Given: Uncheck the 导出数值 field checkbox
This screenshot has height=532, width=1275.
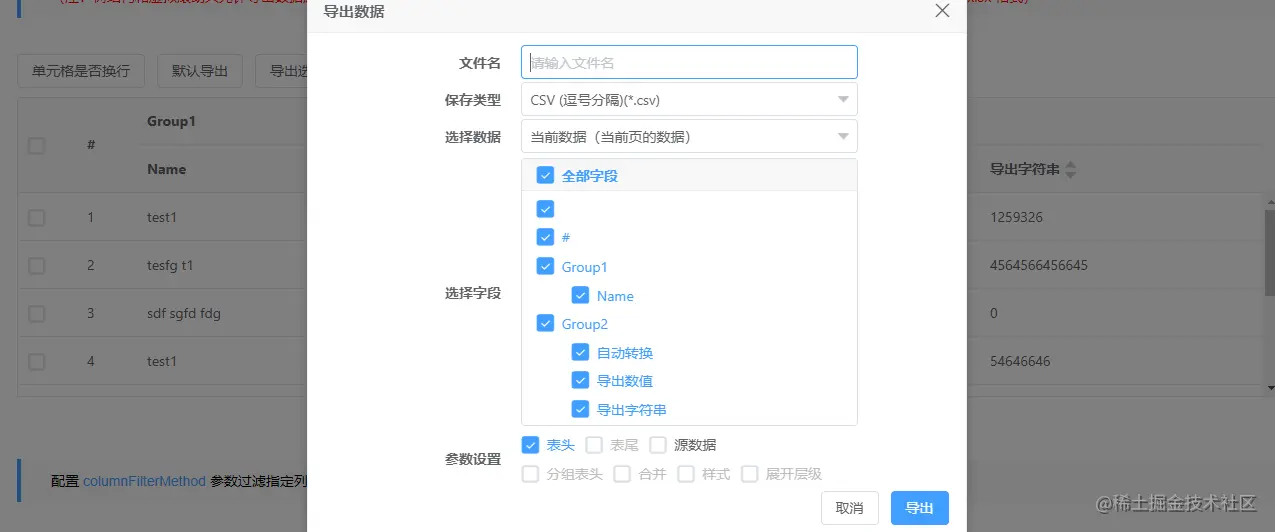Looking at the screenshot, I should pyautogui.click(x=580, y=381).
